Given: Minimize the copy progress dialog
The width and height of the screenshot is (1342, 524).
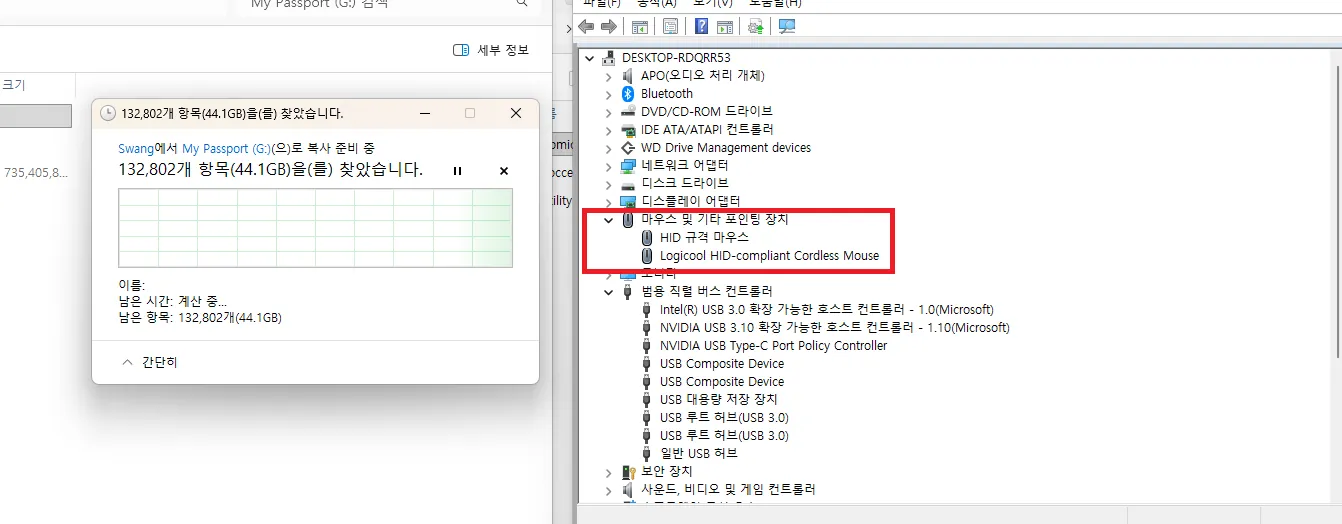Looking at the screenshot, I should coord(424,113).
